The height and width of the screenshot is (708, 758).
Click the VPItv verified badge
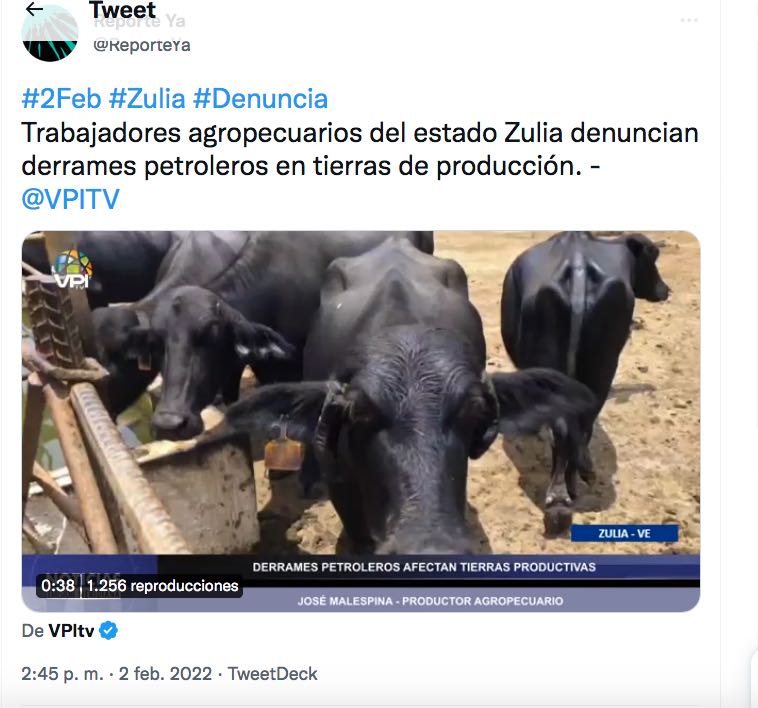108,631
